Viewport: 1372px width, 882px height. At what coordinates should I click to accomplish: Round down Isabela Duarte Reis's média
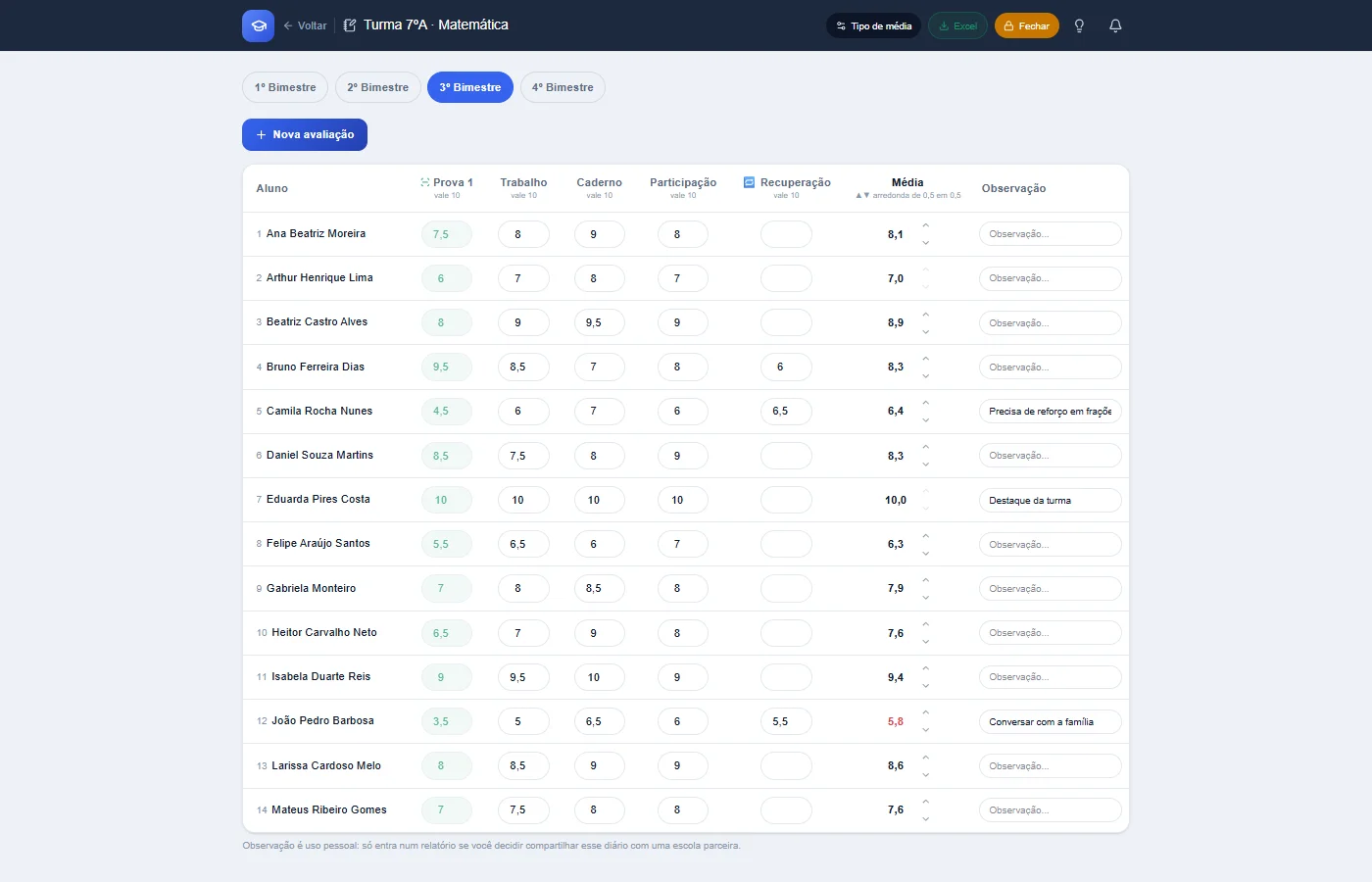(x=925, y=685)
